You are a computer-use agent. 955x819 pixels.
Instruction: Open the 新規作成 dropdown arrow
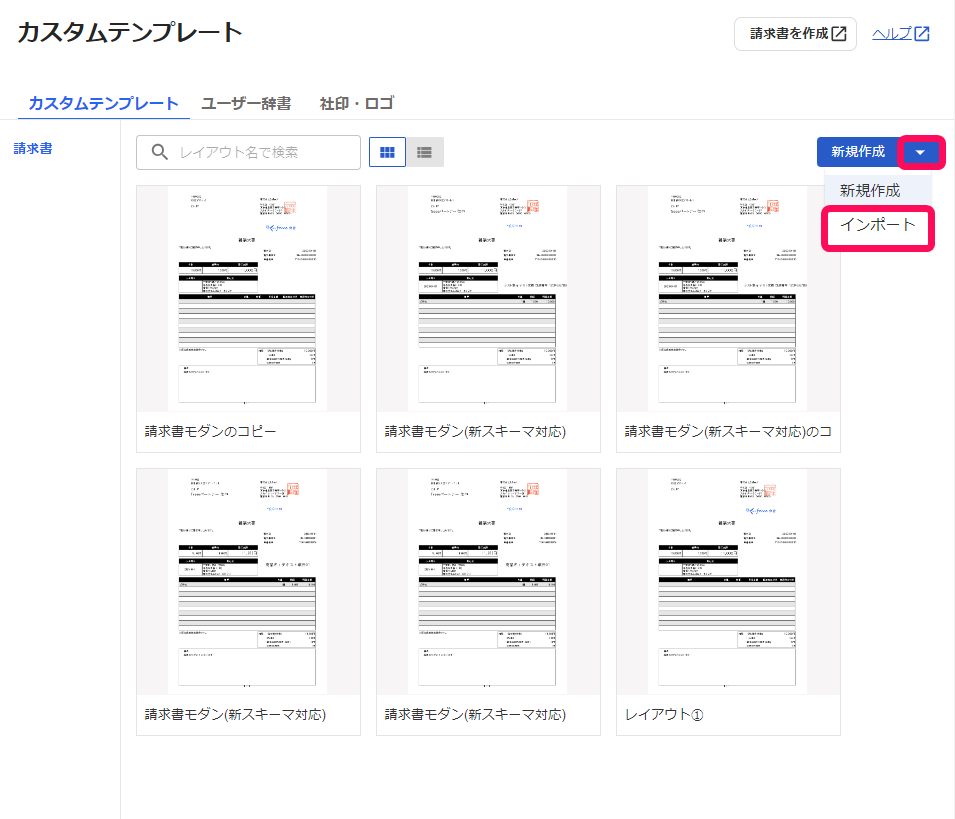tap(920, 152)
